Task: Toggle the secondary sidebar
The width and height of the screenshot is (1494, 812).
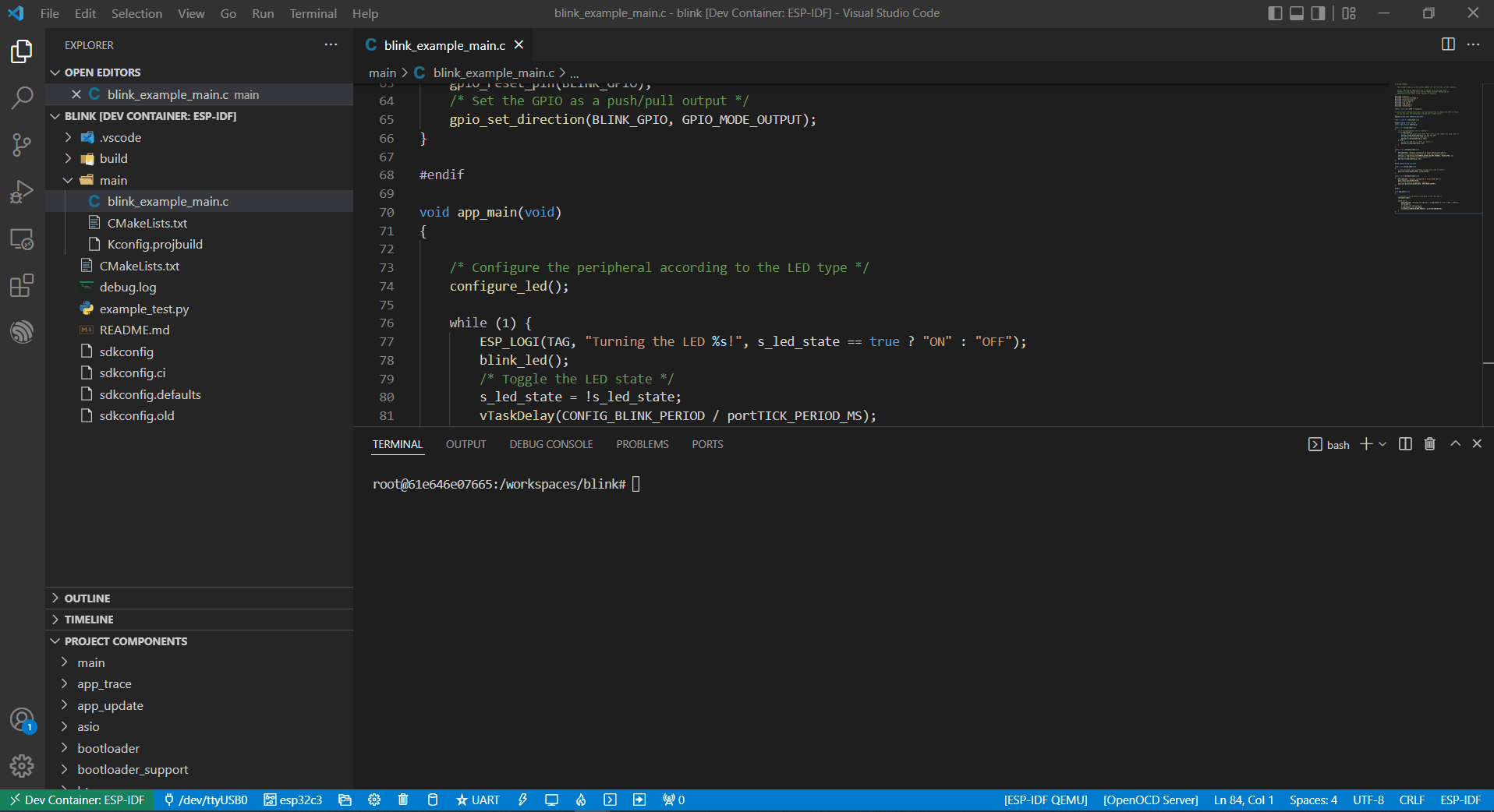Action: pos(1318,13)
